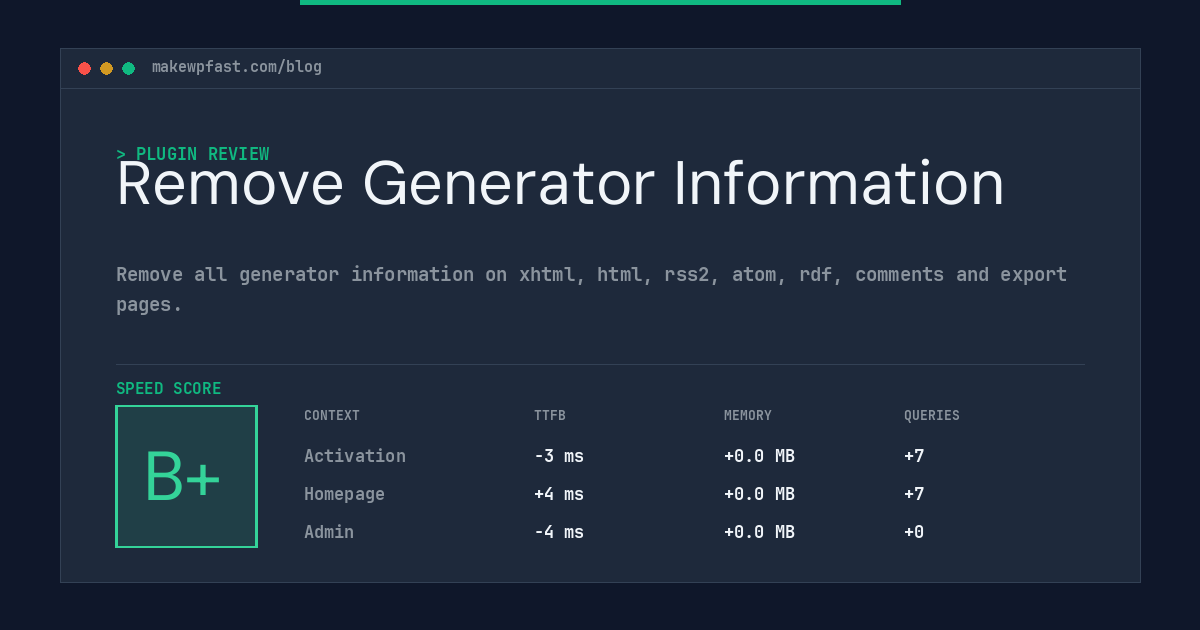1200x630 pixels.
Task: Click Activation queries value +7
Action: tap(914, 456)
